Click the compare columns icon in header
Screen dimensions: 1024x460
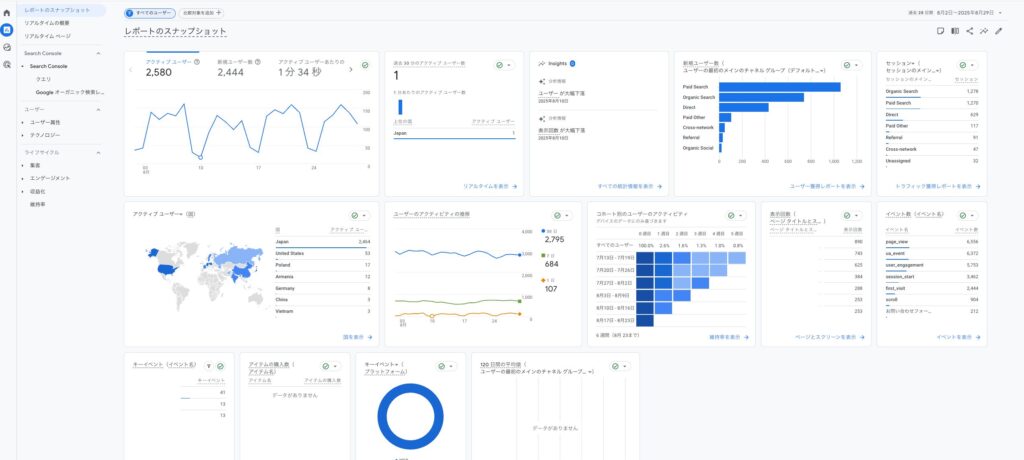955,31
